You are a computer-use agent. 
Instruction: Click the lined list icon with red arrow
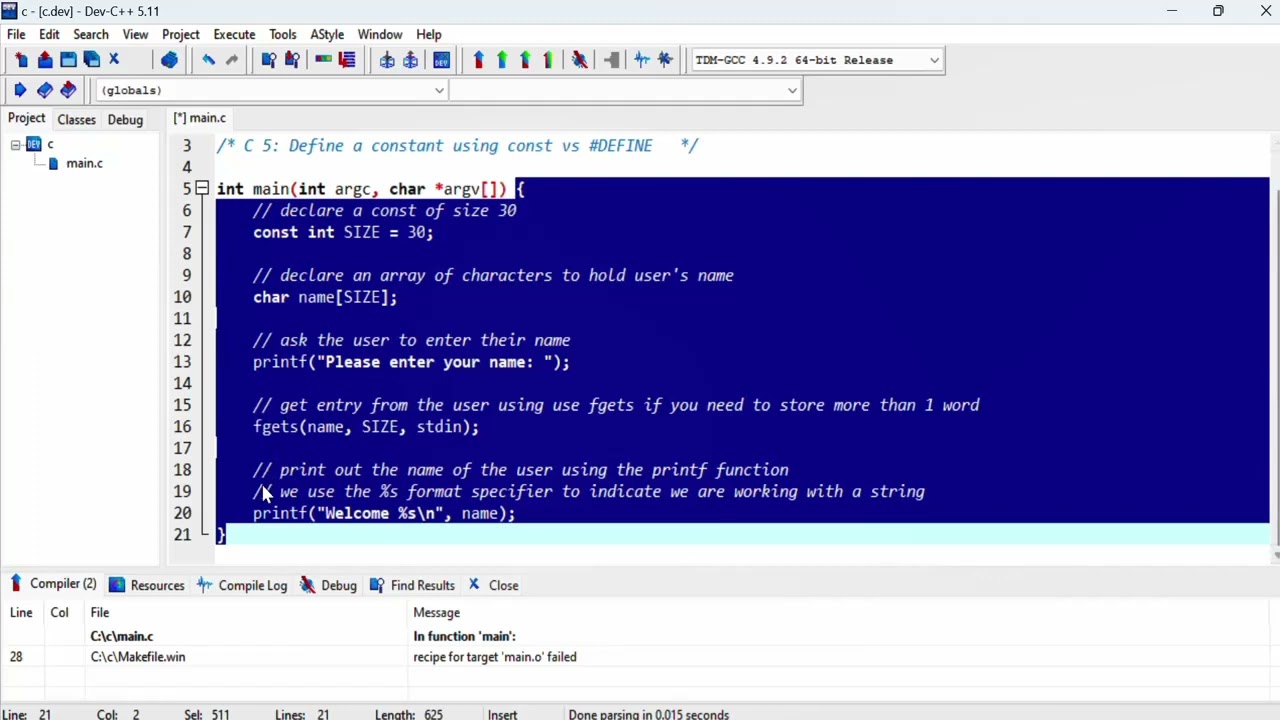[x=346, y=60]
